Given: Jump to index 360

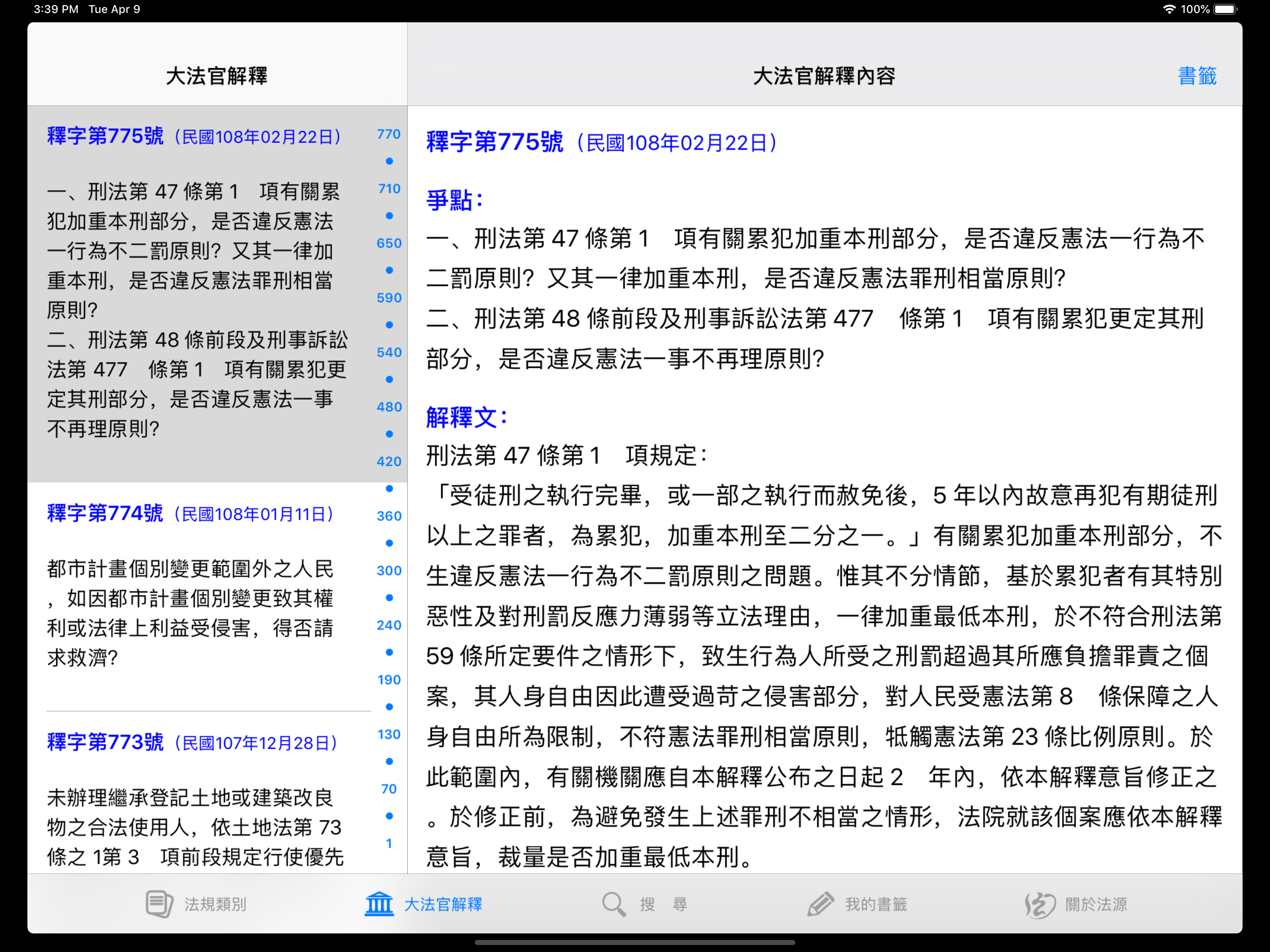Looking at the screenshot, I should coord(389,516).
